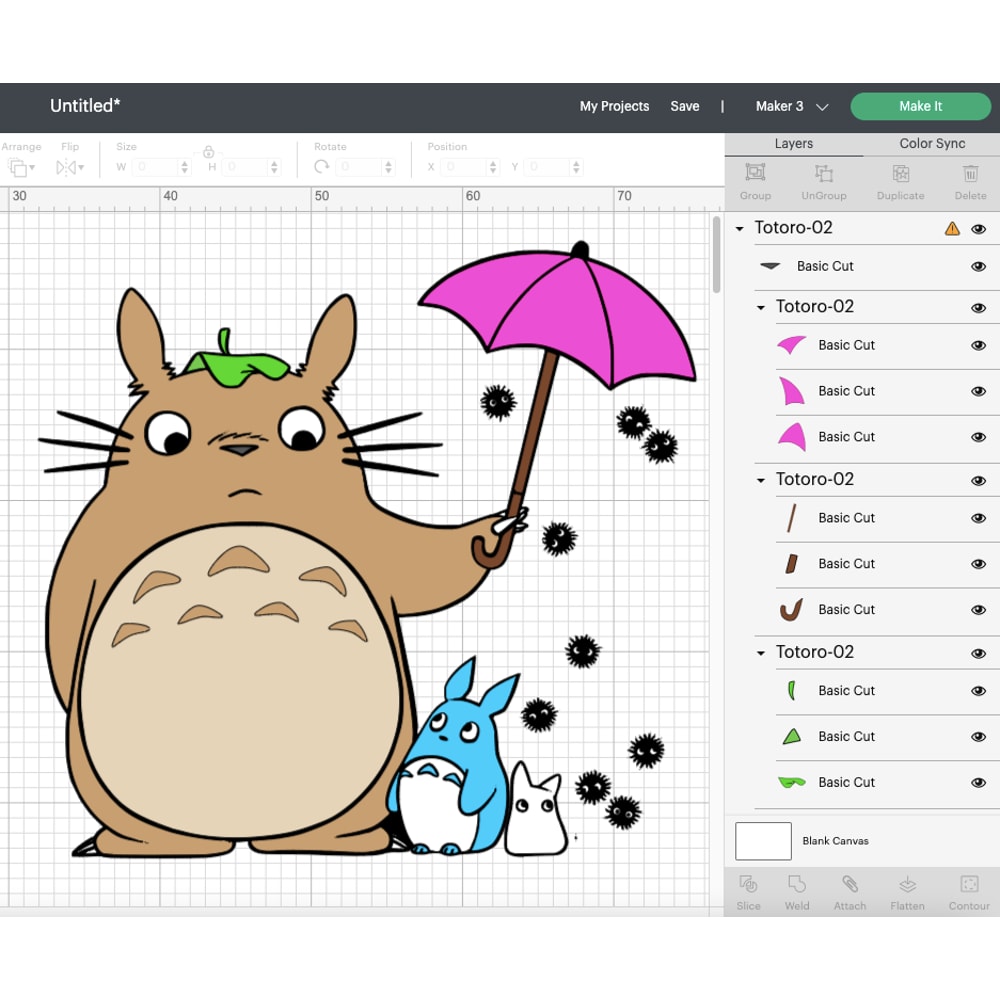This screenshot has height=1000, width=1000.
Task: Save the project
Action: click(685, 106)
